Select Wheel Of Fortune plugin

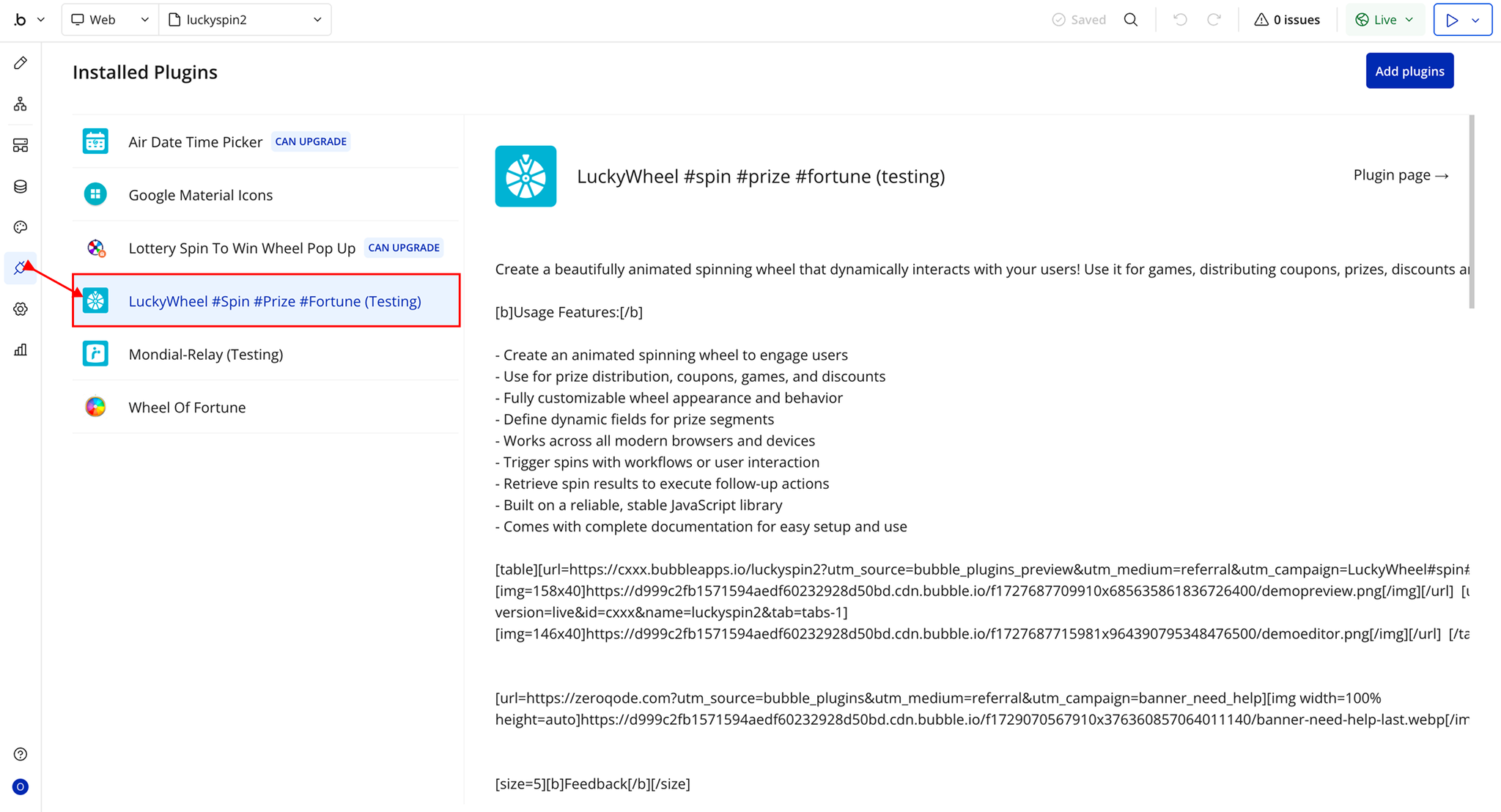(x=187, y=407)
